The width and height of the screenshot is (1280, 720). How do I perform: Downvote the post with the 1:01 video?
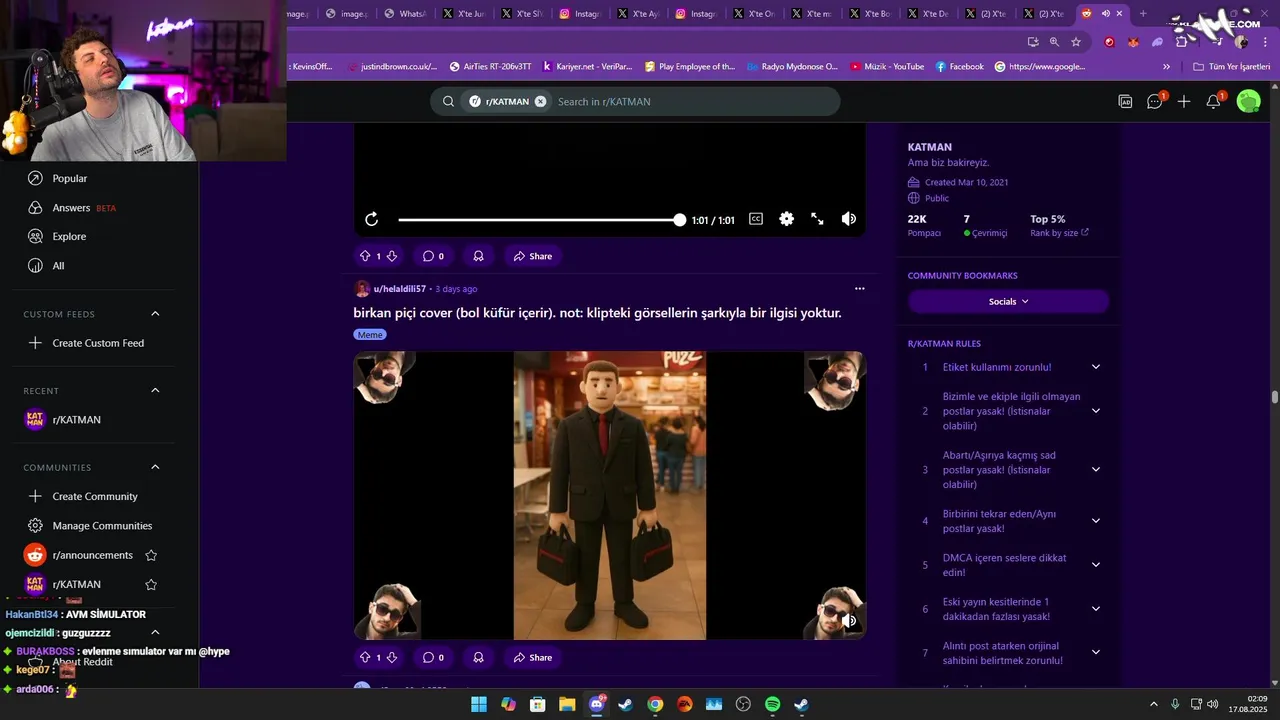click(392, 256)
